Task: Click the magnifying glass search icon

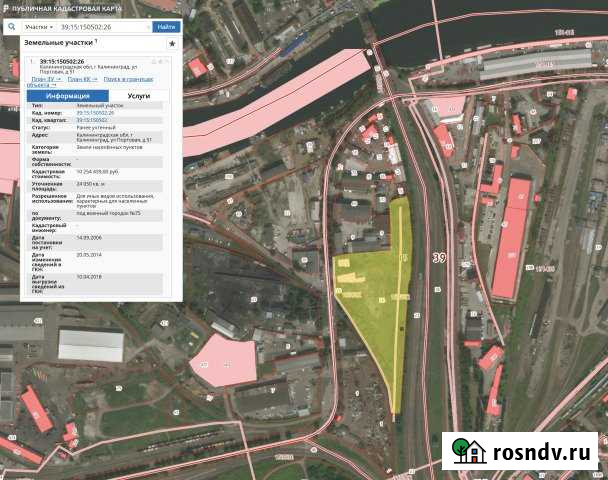Action: pyautogui.click(x=11, y=27)
